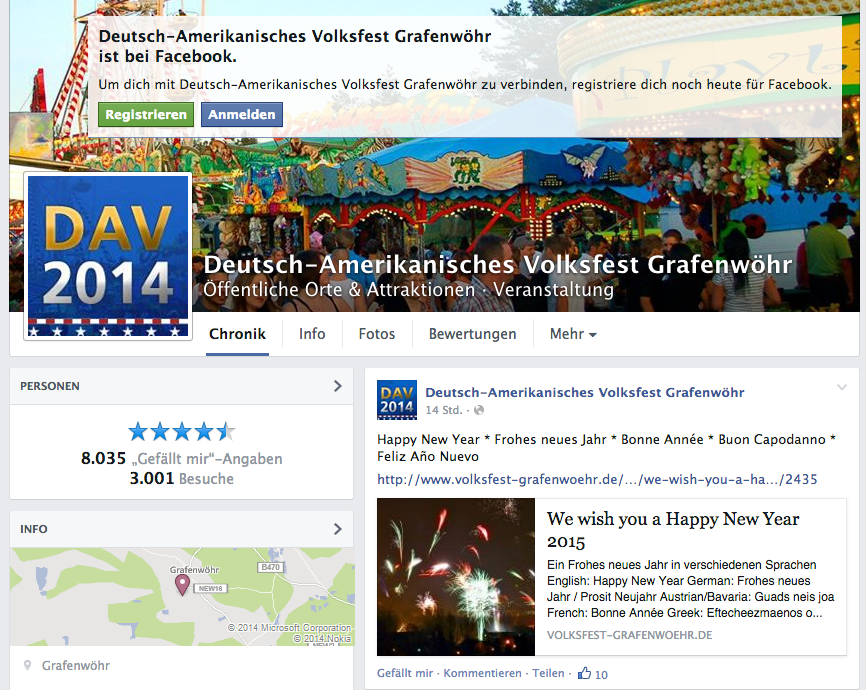This screenshot has width=866, height=690.
Task: Open the 'We wish you a Happy New Year 2015' headline
Action: point(673,529)
